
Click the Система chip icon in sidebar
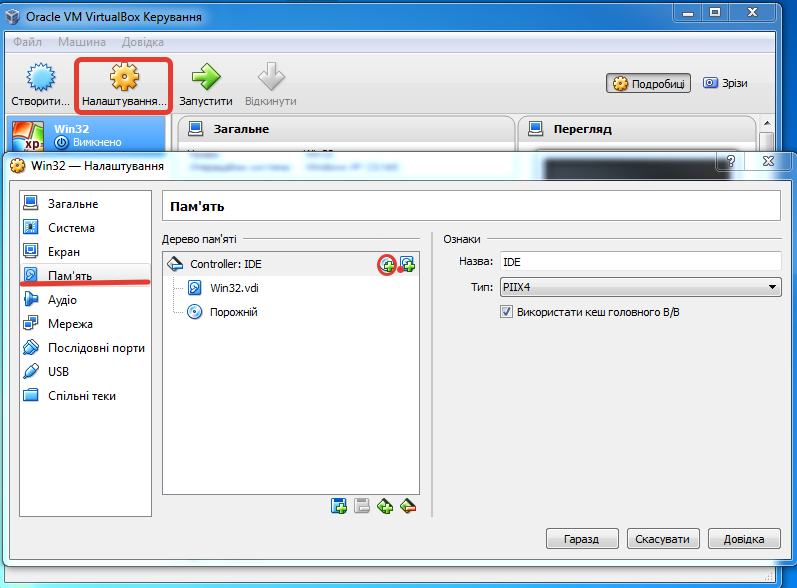tap(31, 227)
